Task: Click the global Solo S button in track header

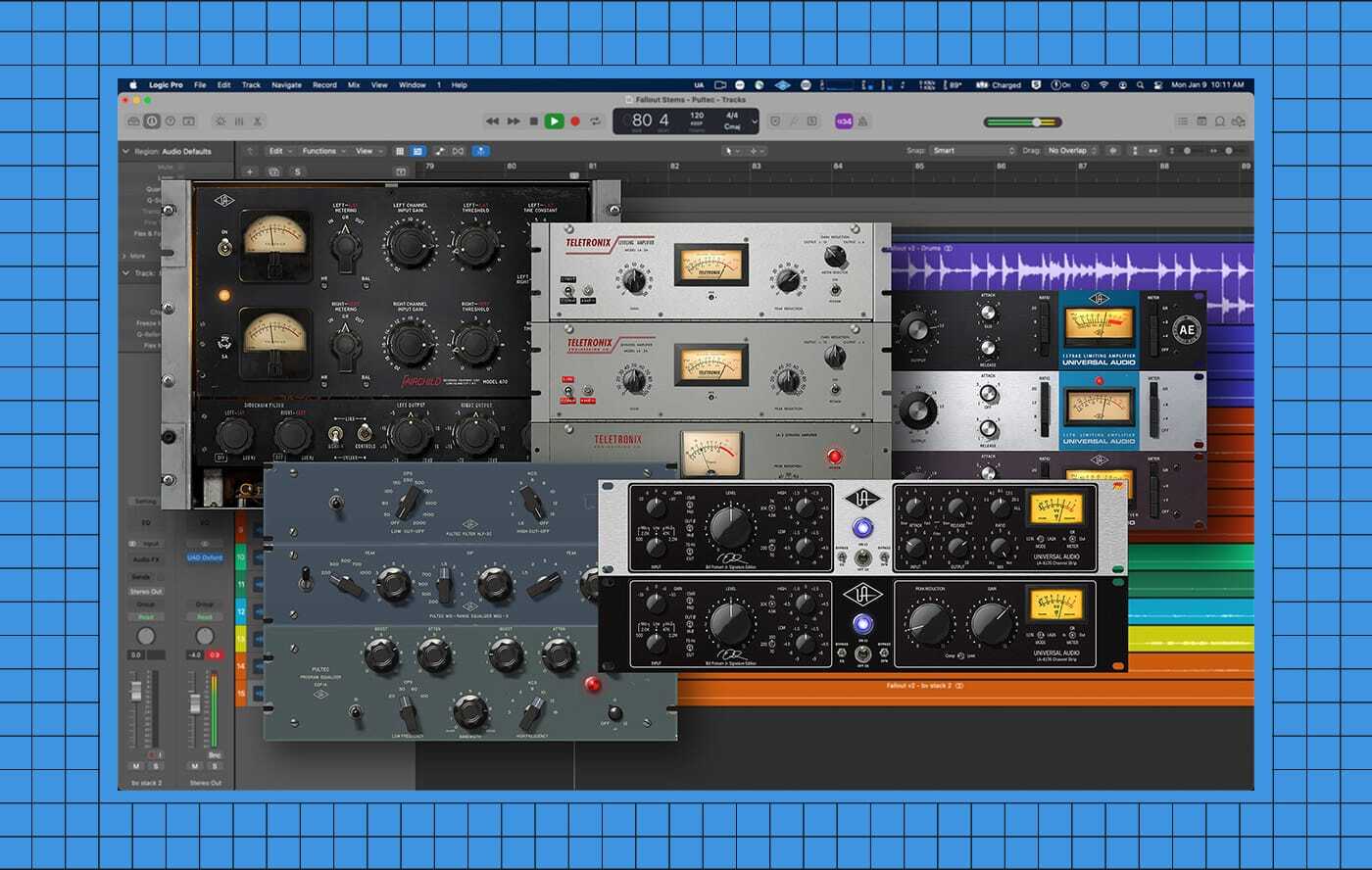Action: tap(297, 171)
